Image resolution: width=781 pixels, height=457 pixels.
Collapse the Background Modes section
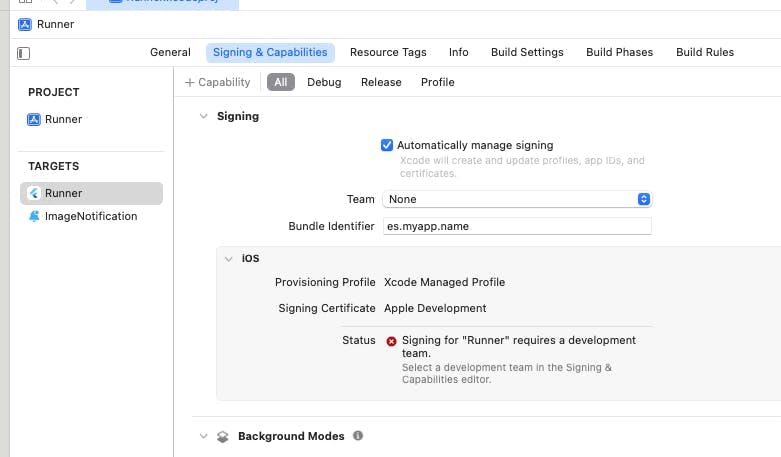pyautogui.click(x=203, y=437)
